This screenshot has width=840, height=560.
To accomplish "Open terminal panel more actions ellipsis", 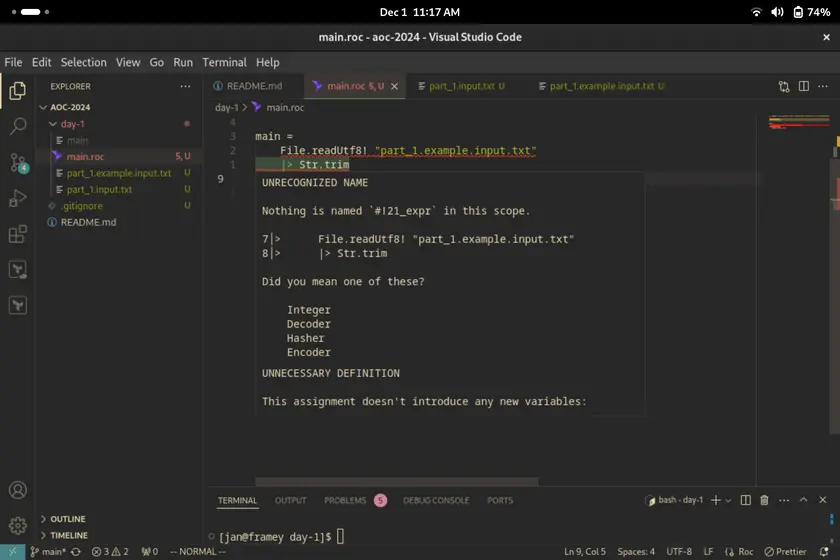I will pyautogui.click(x=784, y=500).
